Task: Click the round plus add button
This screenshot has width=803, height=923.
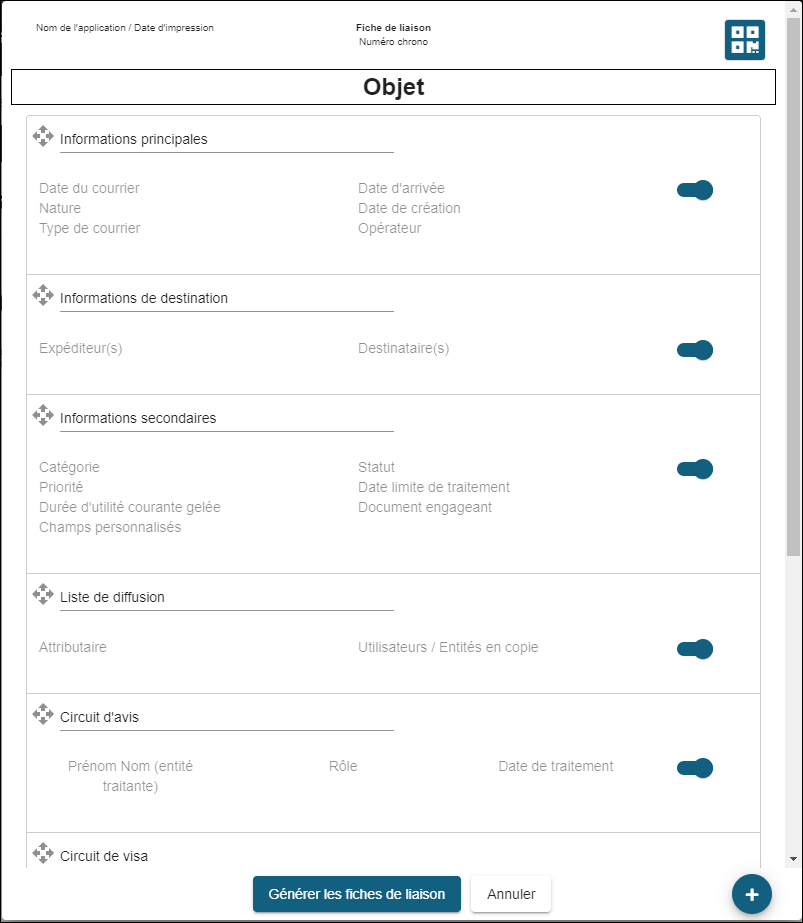Action: [751, 894]
